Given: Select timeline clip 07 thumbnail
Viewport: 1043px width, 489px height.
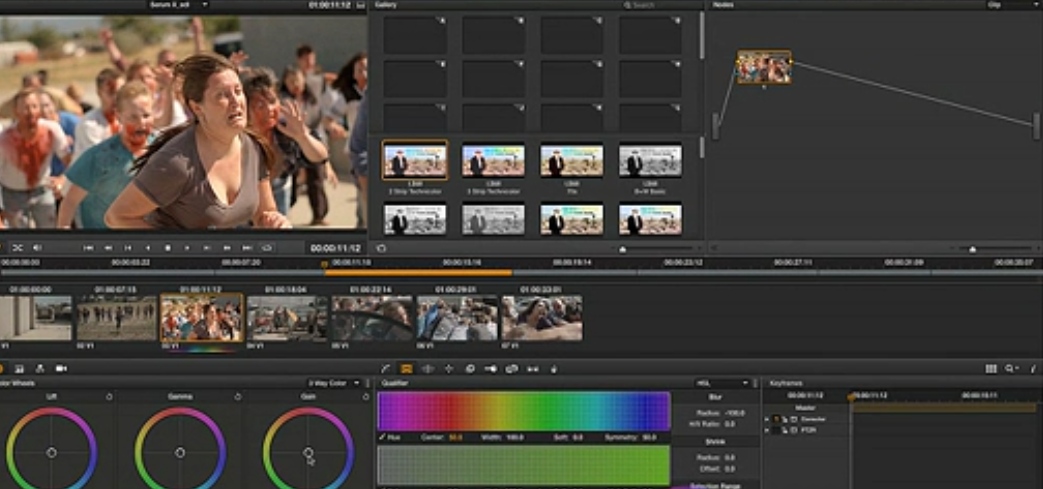Looking at the screenshot, I should pos(542,318).
